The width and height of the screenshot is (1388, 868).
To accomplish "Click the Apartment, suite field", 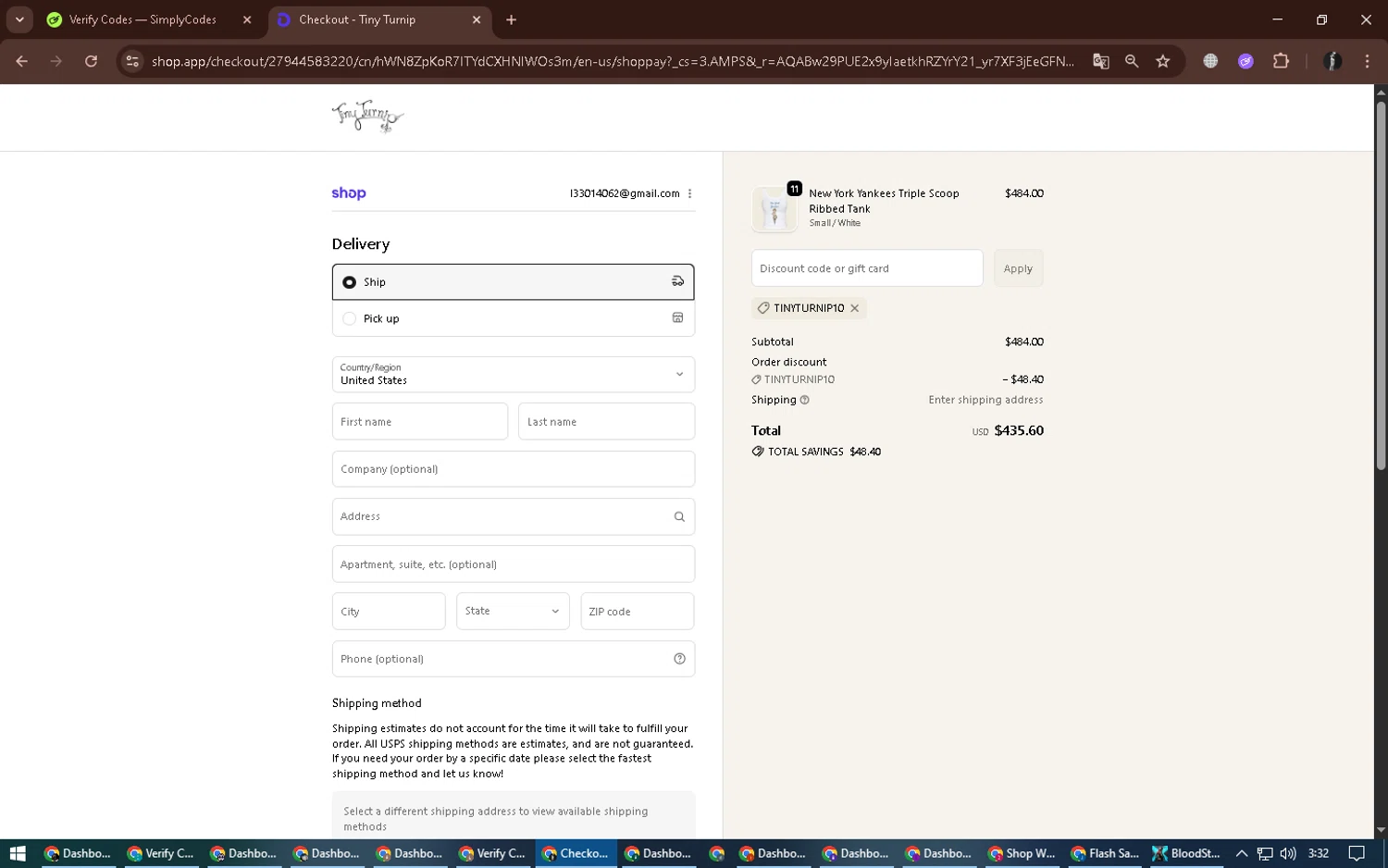I will click(x=513, y=564).
